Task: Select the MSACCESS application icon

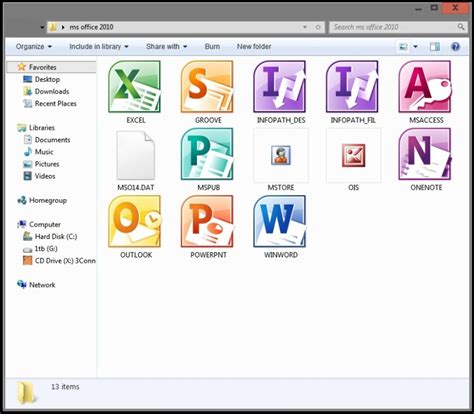Action: (425, 87)
